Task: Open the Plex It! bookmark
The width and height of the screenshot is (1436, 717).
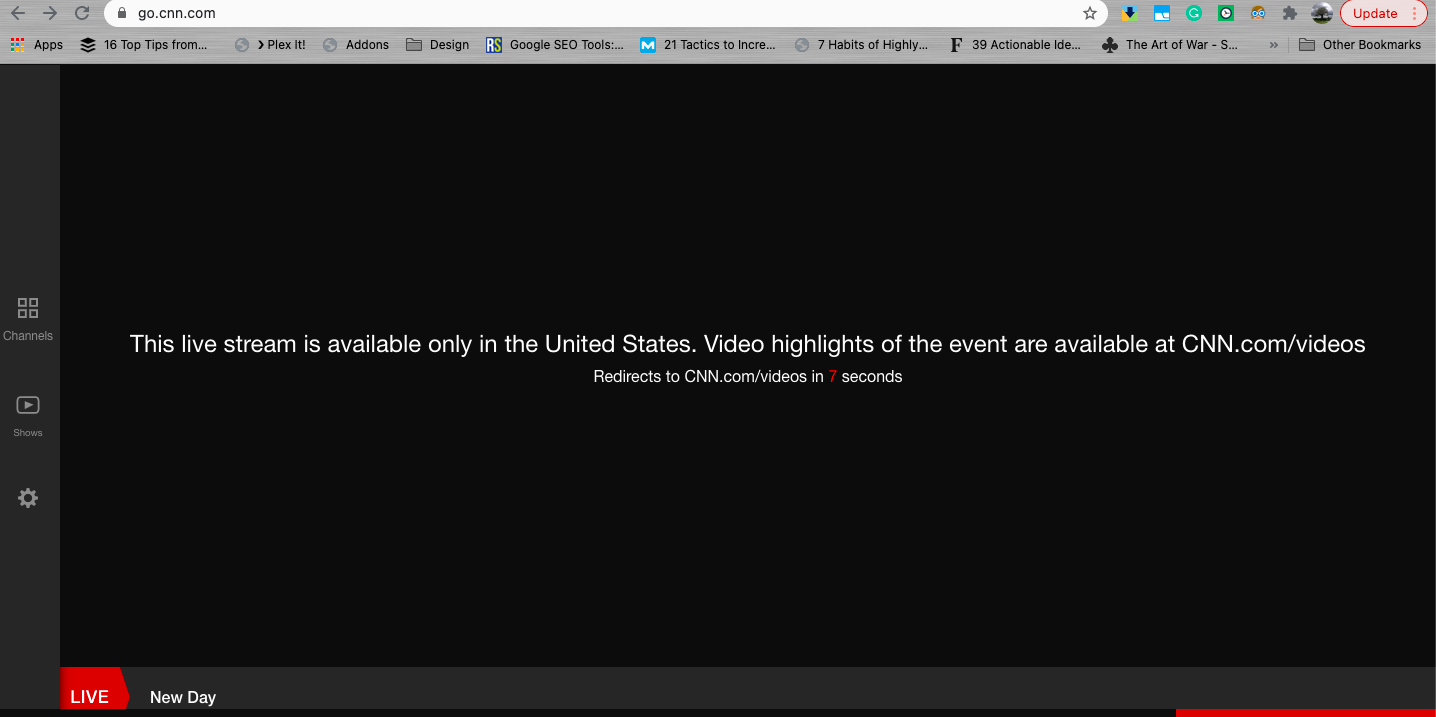Action: tap(270, 45)
